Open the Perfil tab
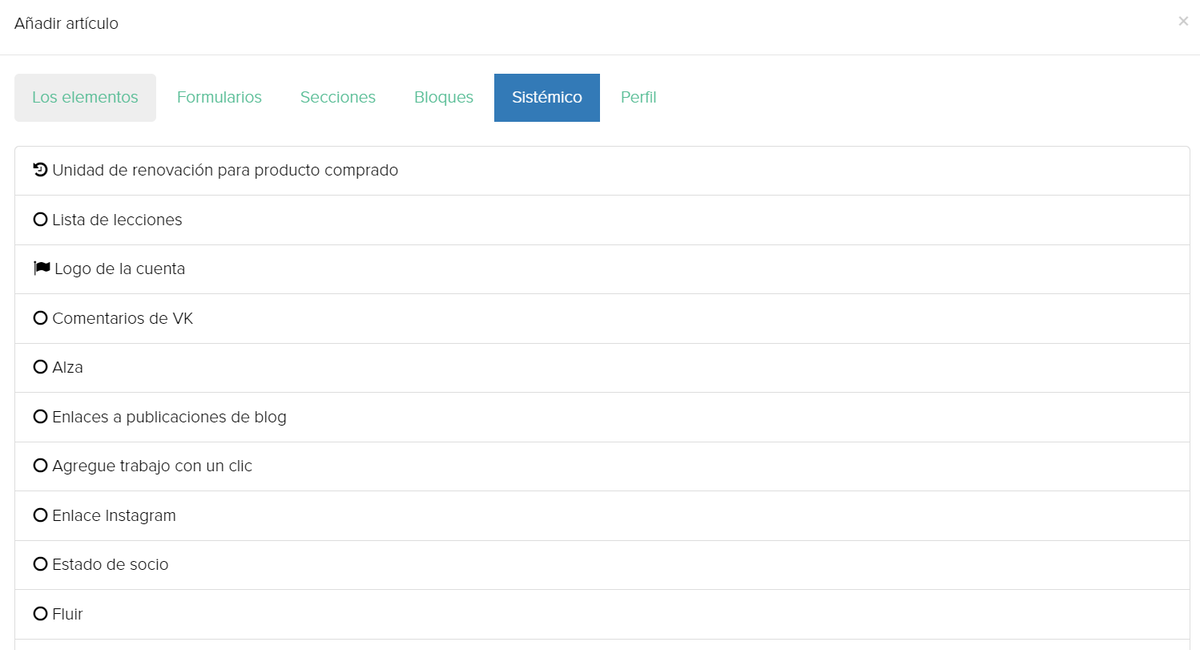The image size is (1200, 650). pos(638,97)
